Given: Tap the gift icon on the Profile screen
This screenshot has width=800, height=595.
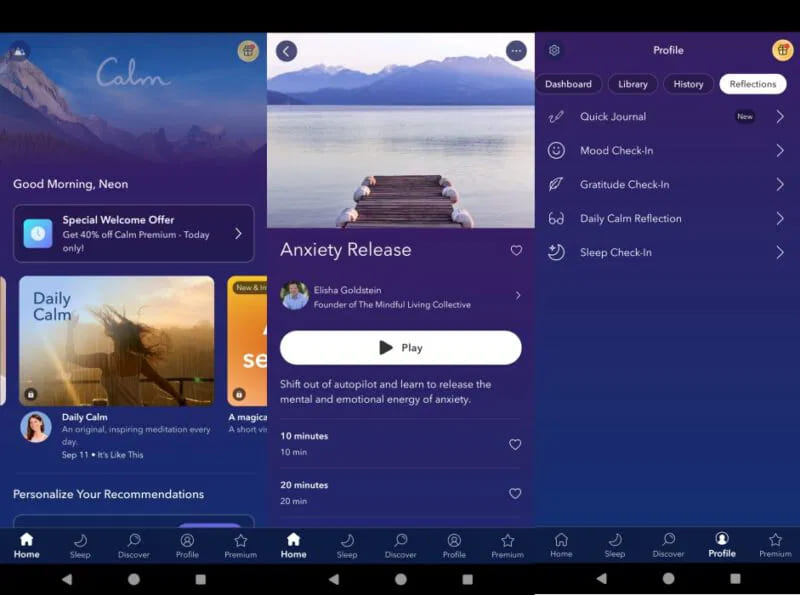Looking at the screenshot, I should pos(782,50).
